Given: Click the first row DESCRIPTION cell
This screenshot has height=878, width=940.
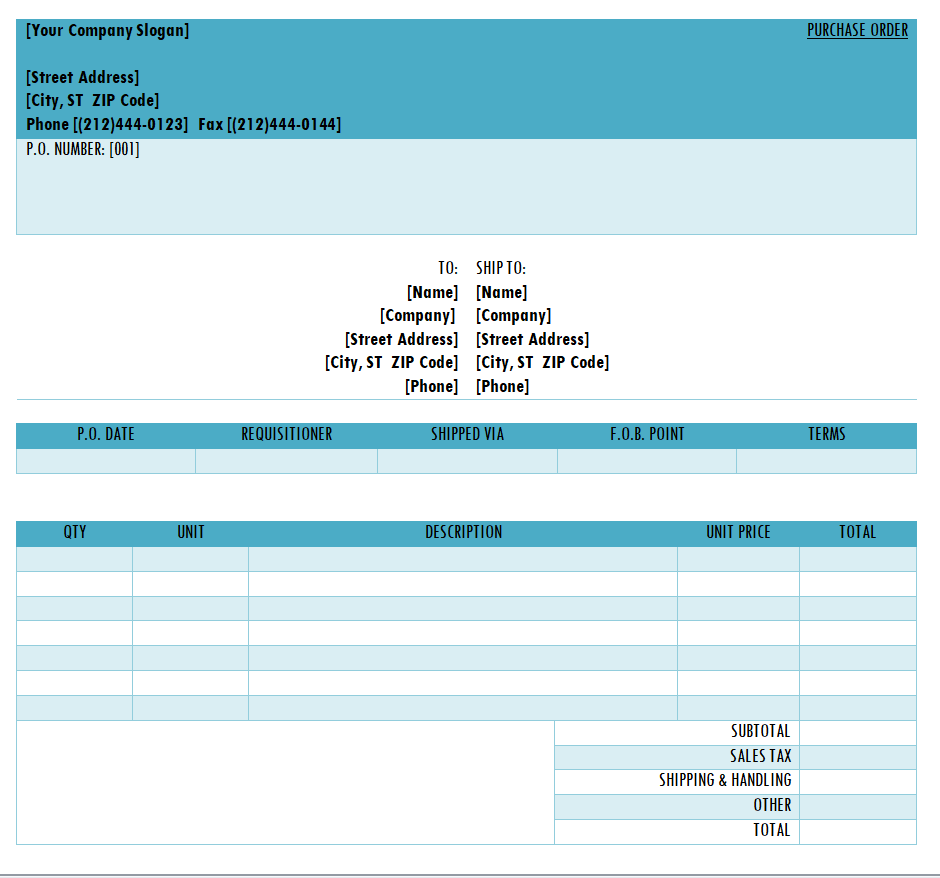Looking at the screenshot, I should [x=463, y=559].
